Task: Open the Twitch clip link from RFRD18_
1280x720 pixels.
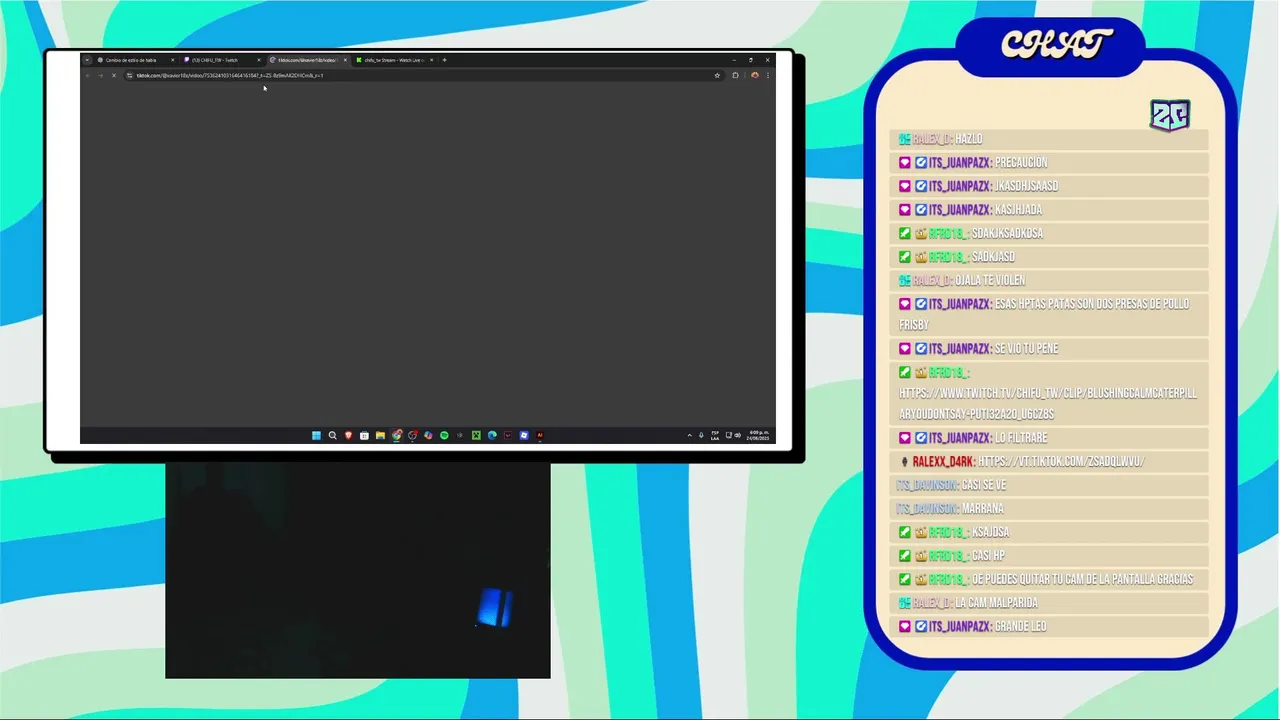Action: (1048, 404)
